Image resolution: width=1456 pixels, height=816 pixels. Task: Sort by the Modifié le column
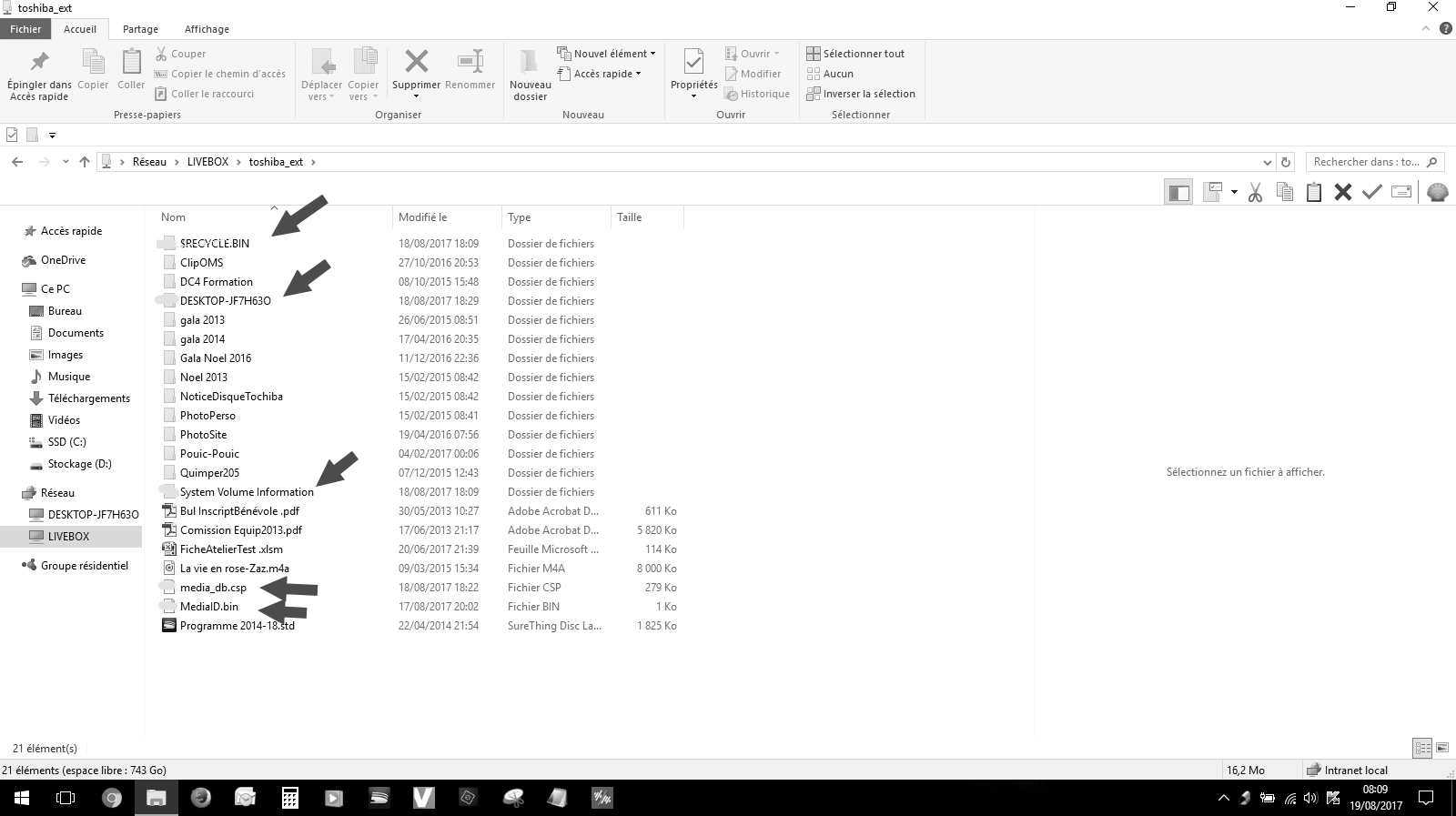(x=447, y=217)
